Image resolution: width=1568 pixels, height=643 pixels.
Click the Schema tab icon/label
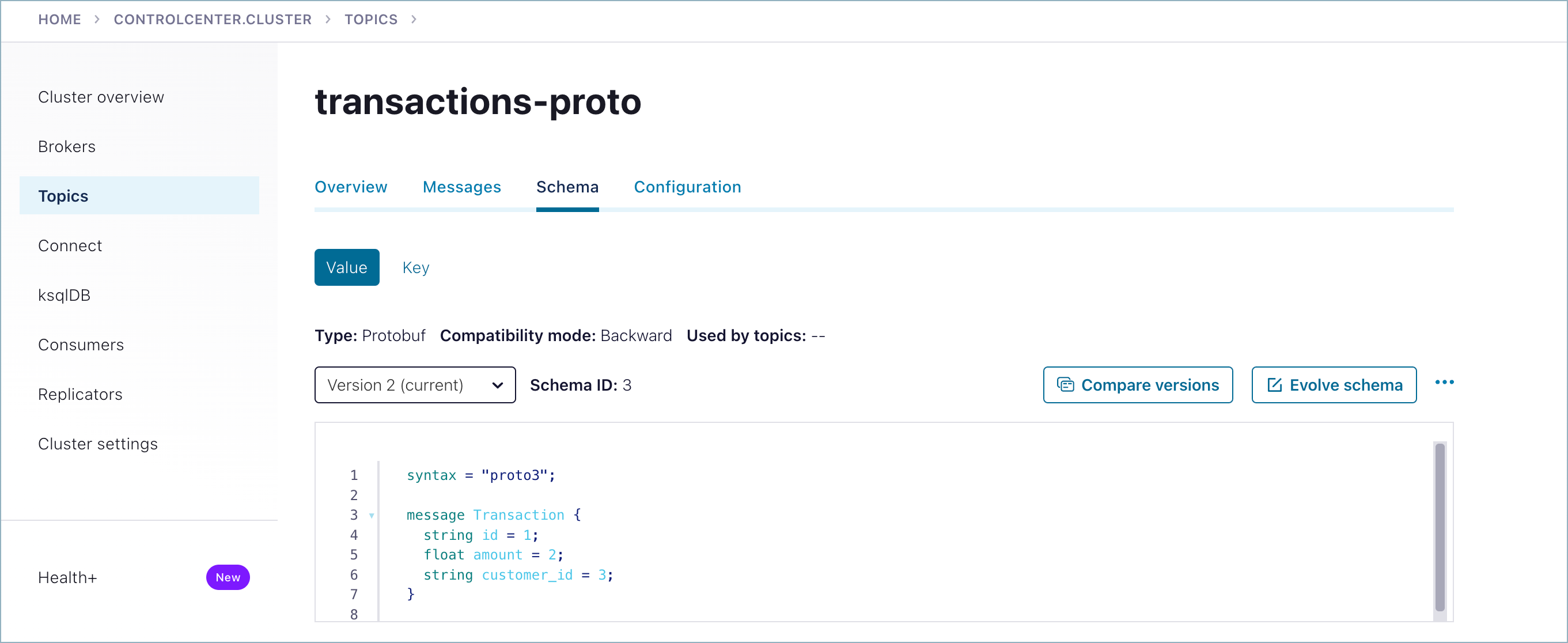[x=567, y=186]
